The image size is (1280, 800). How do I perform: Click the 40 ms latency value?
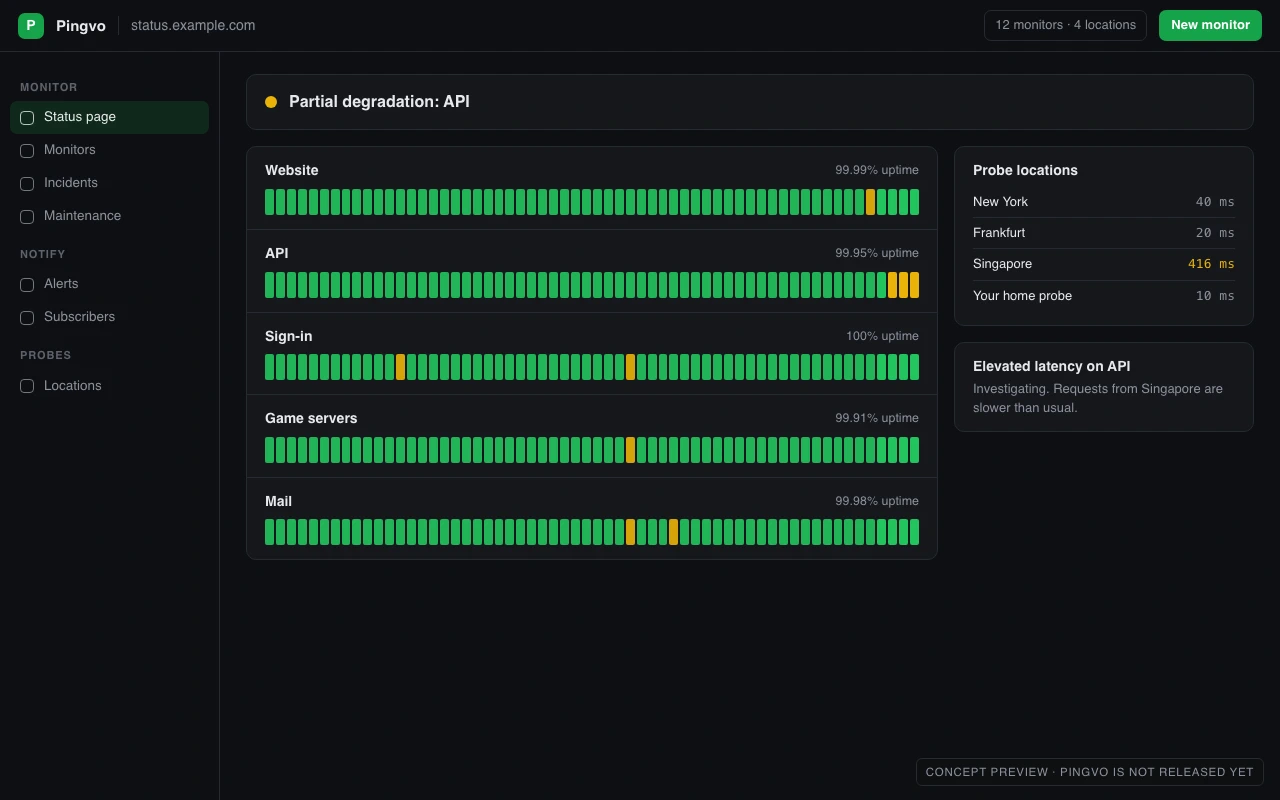pos(1215,202)
